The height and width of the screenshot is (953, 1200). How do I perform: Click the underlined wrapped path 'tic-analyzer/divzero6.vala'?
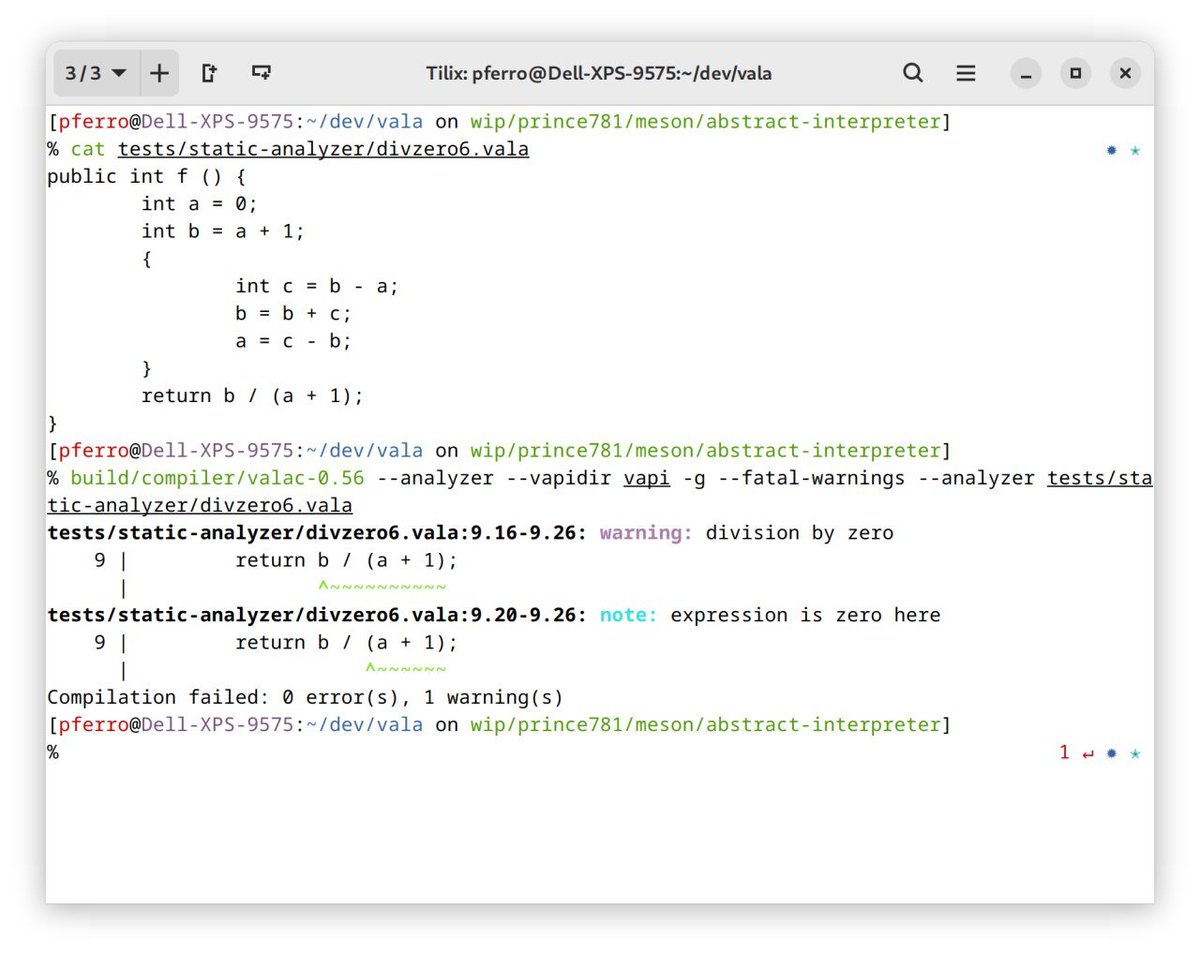200,505
